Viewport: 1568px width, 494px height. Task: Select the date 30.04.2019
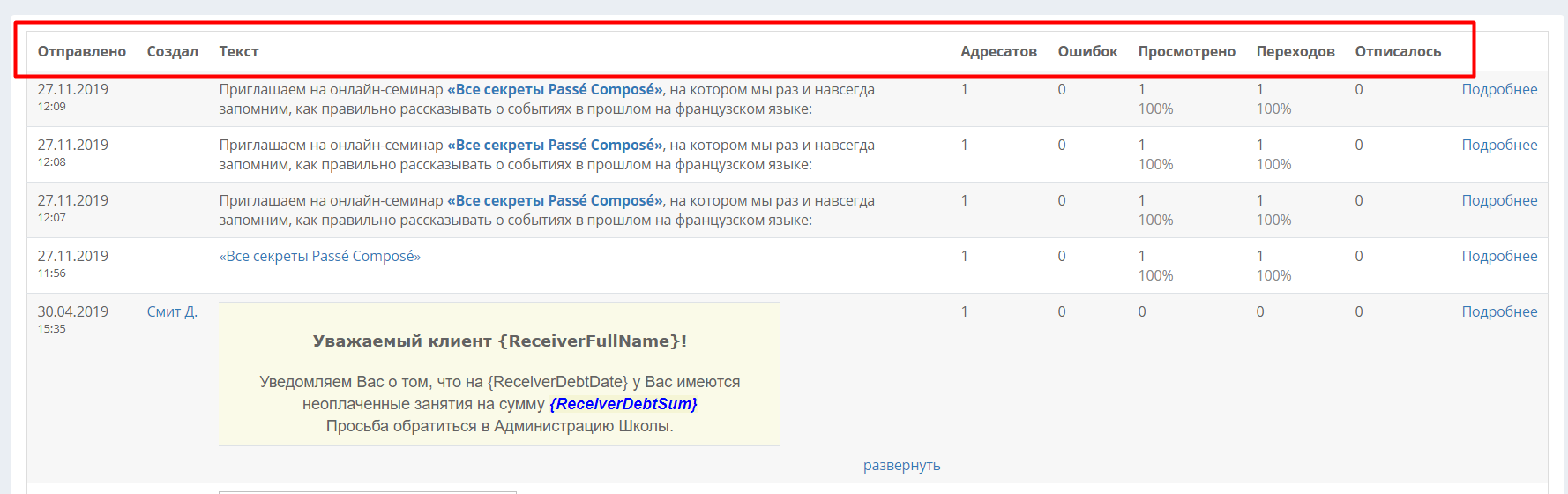[73, 311]
